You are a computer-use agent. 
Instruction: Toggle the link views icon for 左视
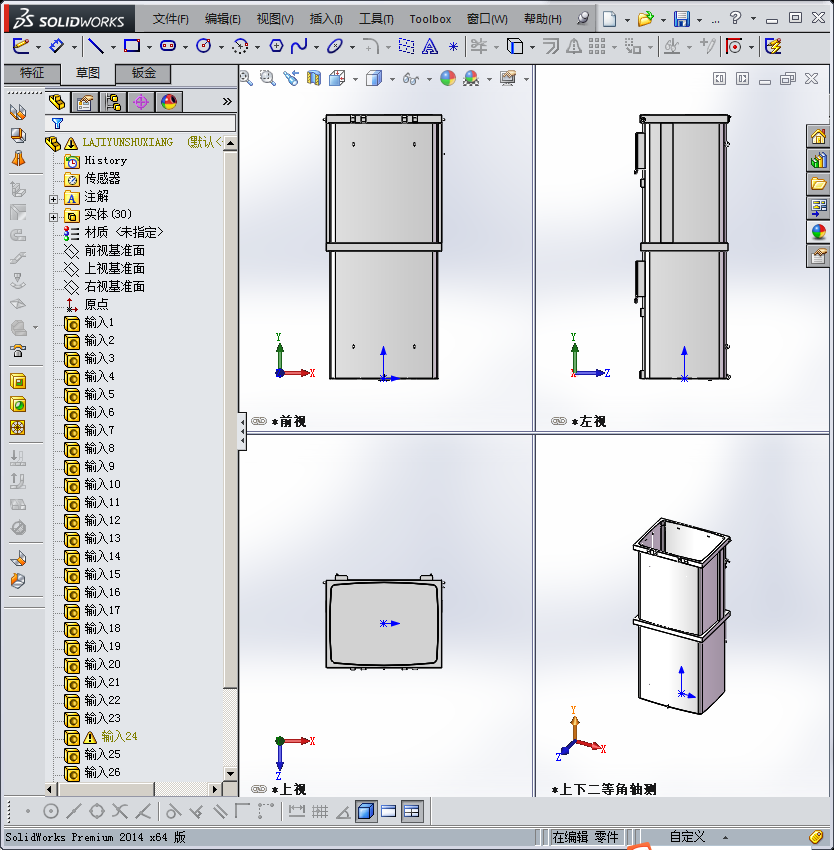point(559,421)
